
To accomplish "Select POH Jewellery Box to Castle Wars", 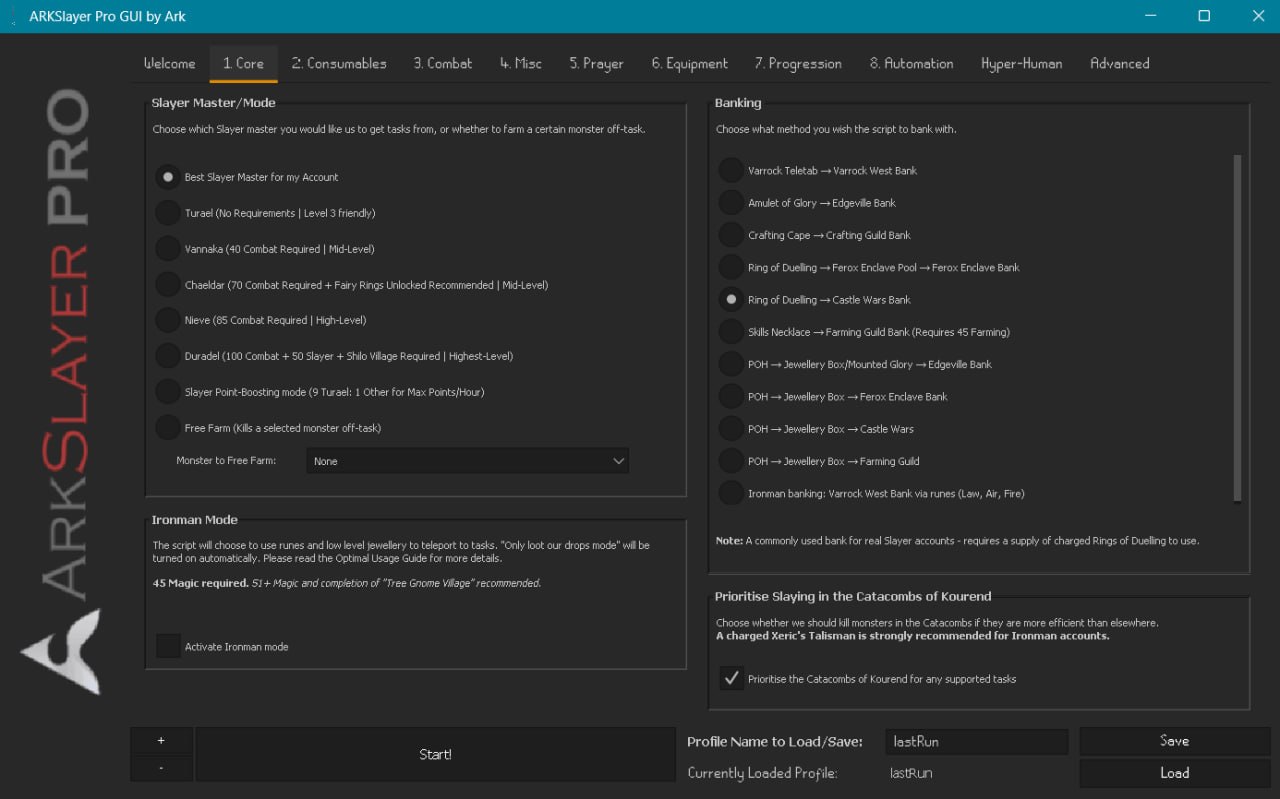I will [x=731, y=429].
